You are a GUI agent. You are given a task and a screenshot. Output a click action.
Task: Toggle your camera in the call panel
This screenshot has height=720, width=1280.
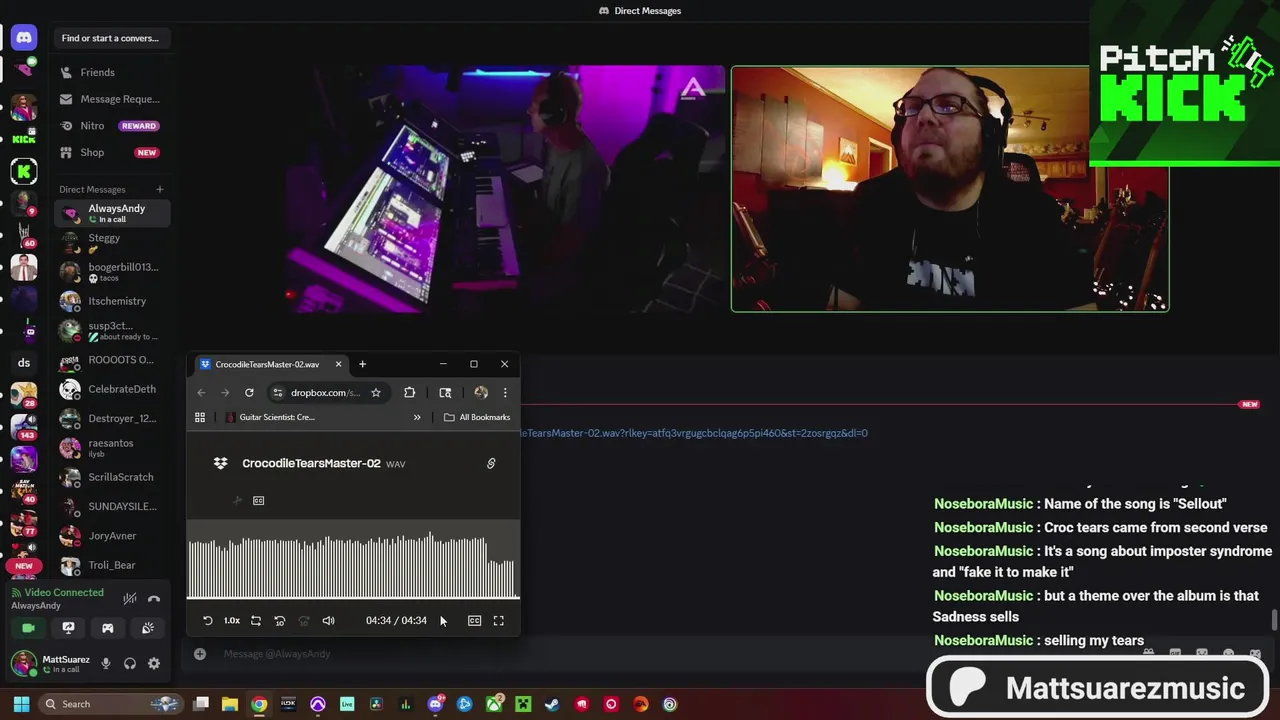(28, 628)
